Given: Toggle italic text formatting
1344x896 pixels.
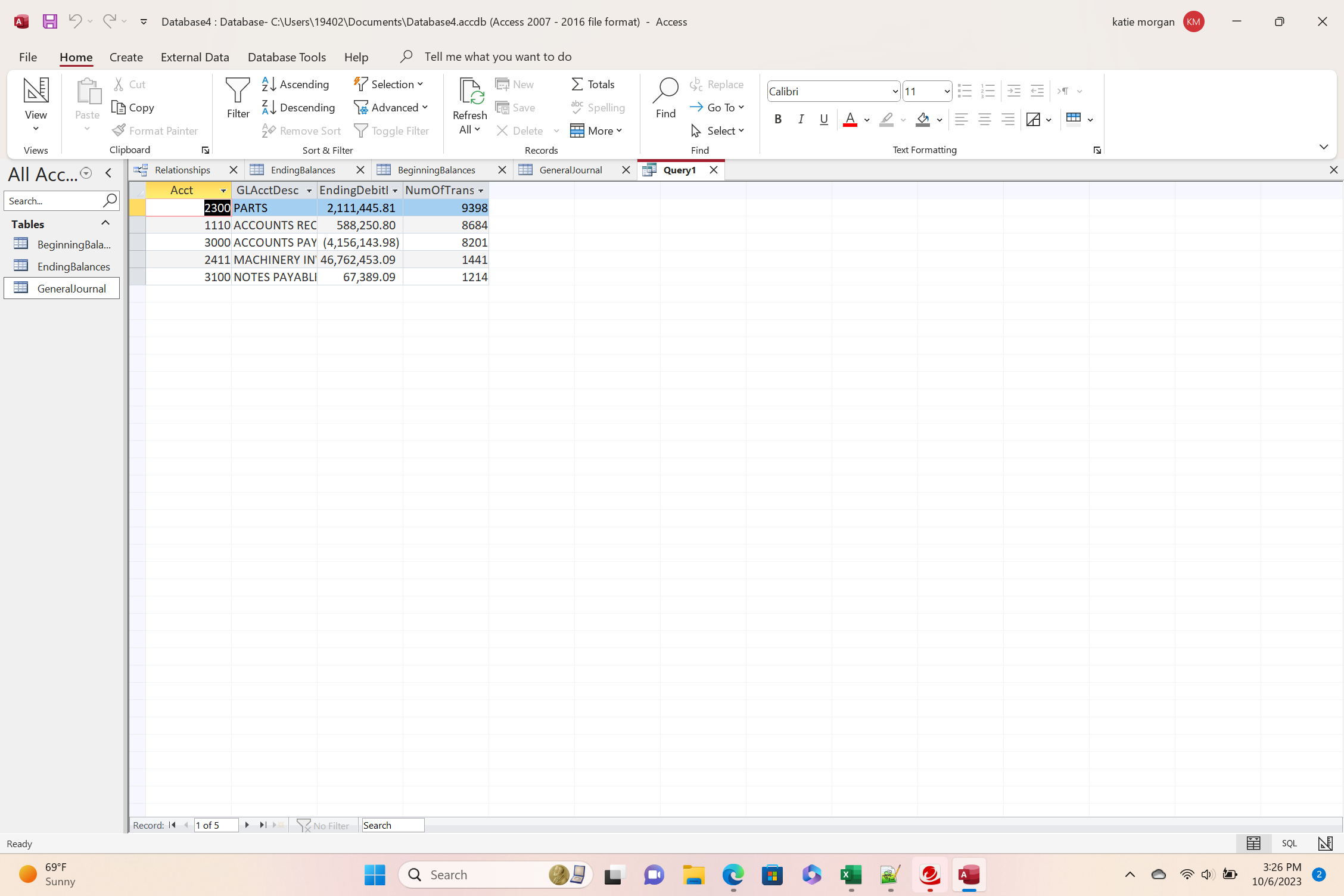Looking at the screenshot, I should [x=801, y=119].
